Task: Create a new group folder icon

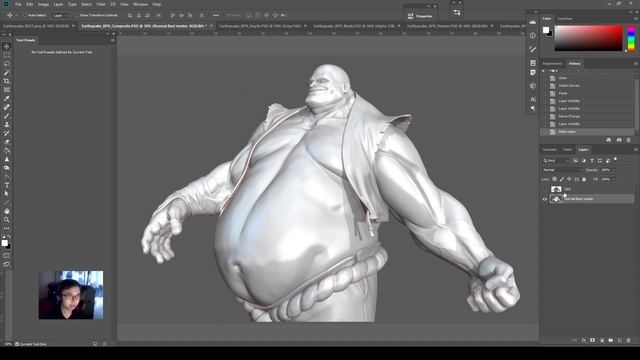Action: coord(611,340)
